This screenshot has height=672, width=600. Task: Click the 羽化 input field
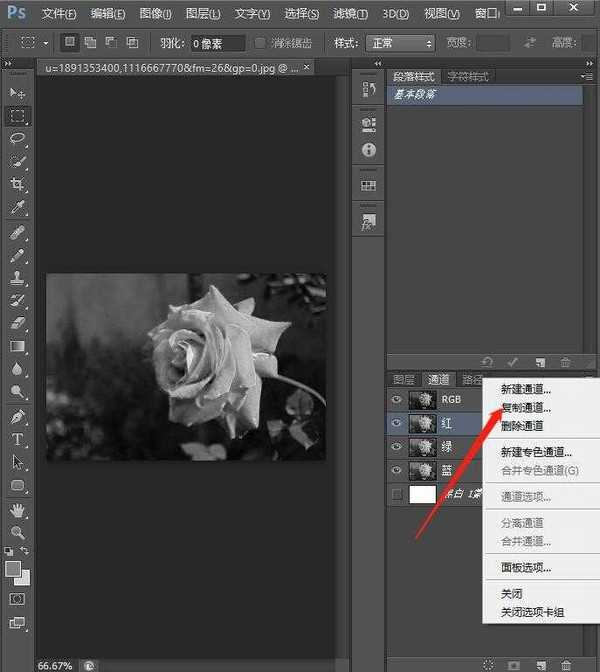point(219,44)
